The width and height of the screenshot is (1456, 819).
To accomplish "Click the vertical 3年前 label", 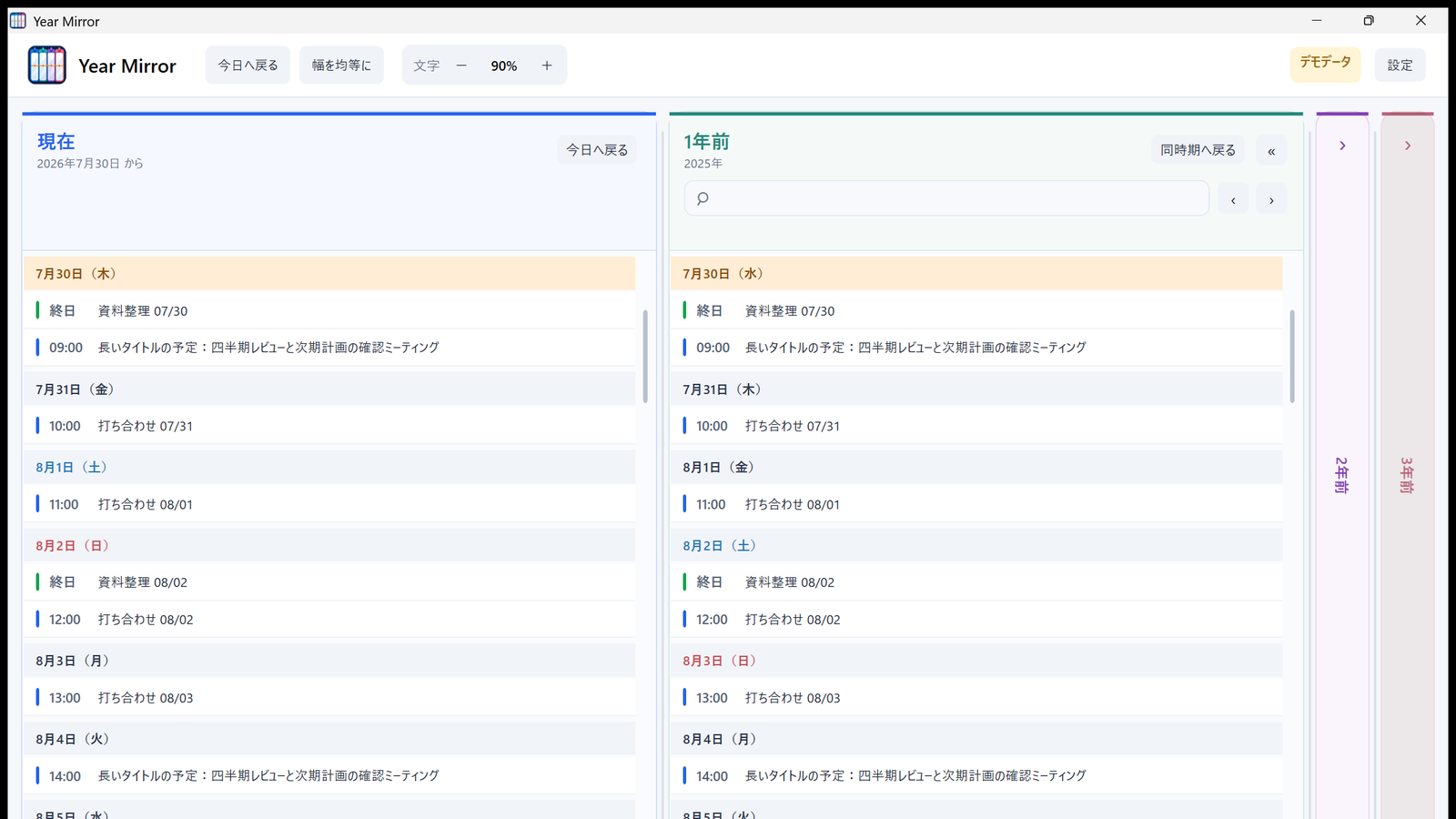I will [1408, 475].
